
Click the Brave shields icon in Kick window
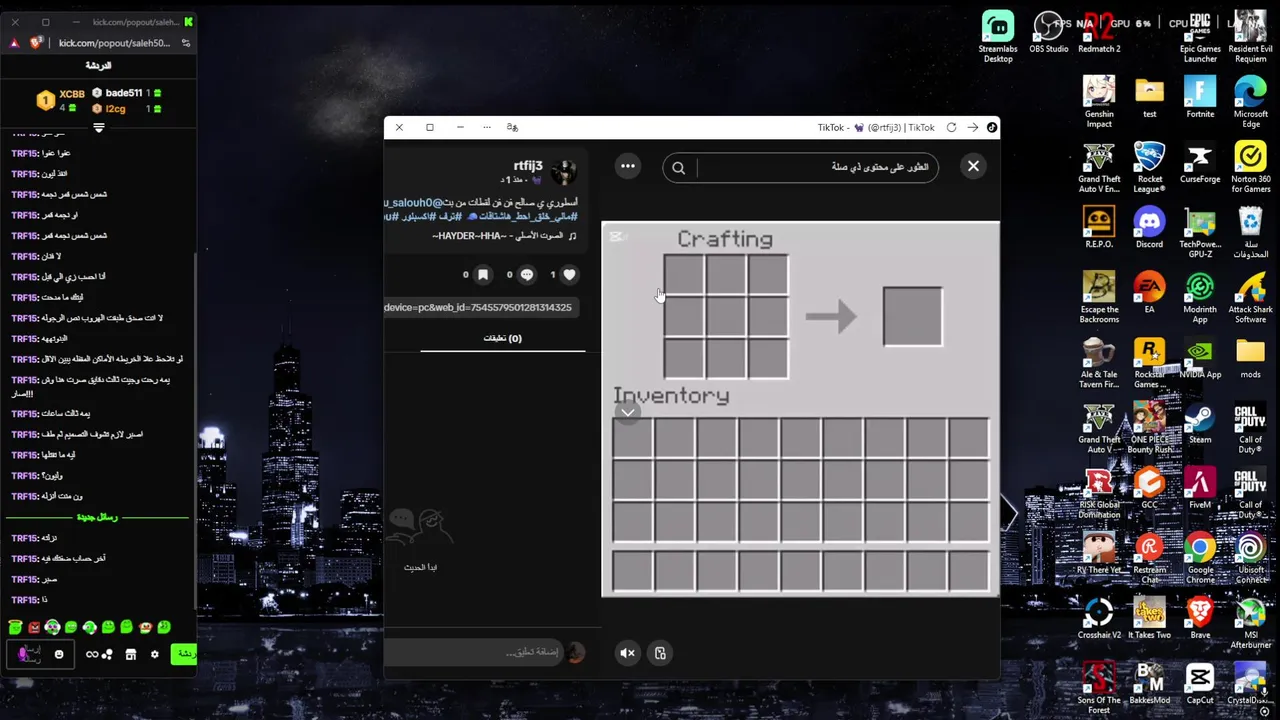(37, 43)
